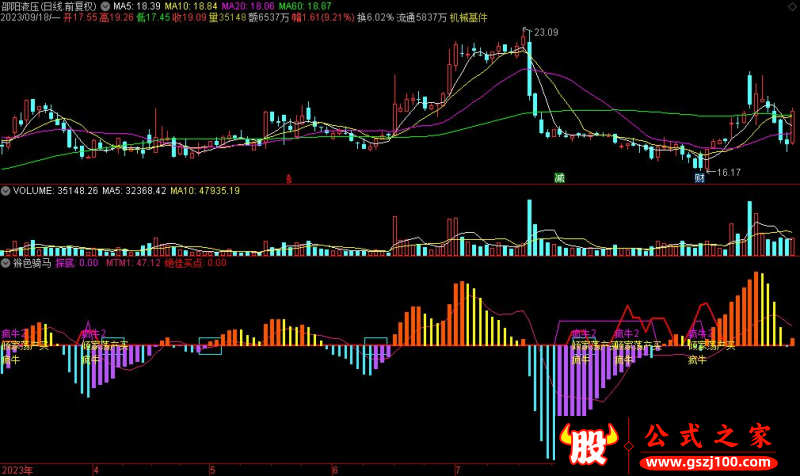This screenshot has height=476, width=800.
Task: Click the volume MA10: 47935.19 label
Action: (x=205, y=191)
